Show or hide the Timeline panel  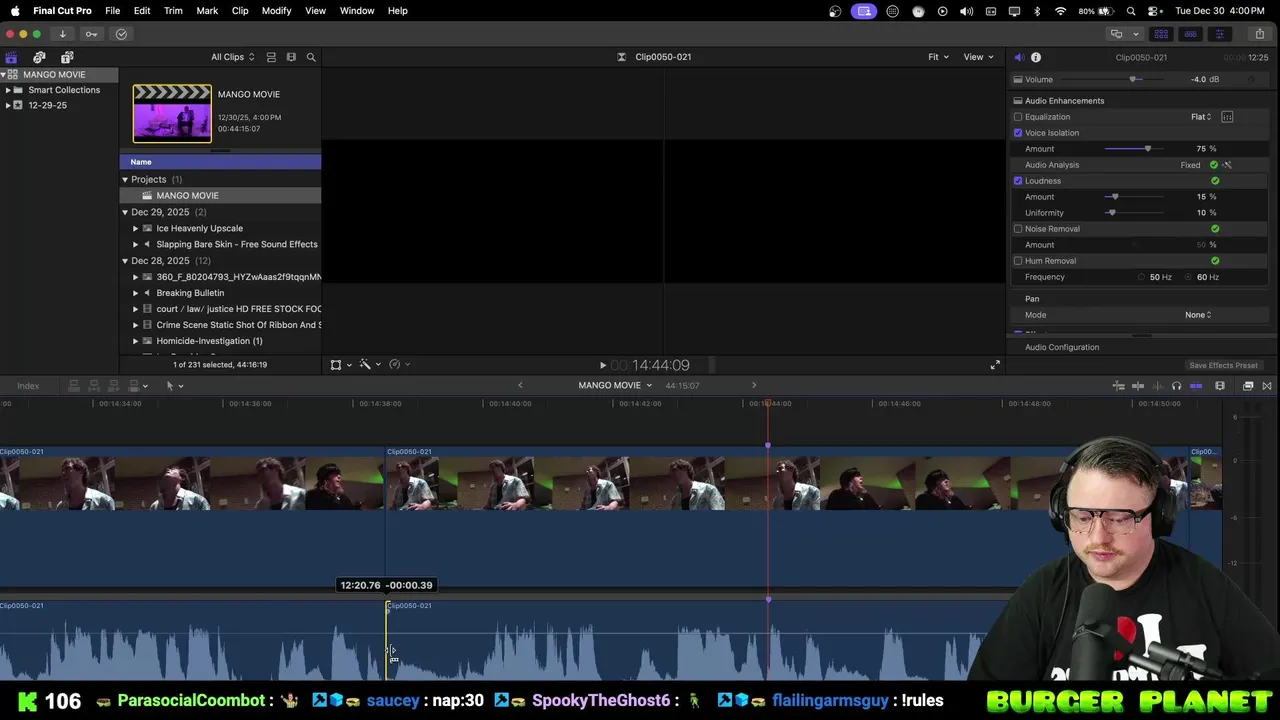(1190, 34)
